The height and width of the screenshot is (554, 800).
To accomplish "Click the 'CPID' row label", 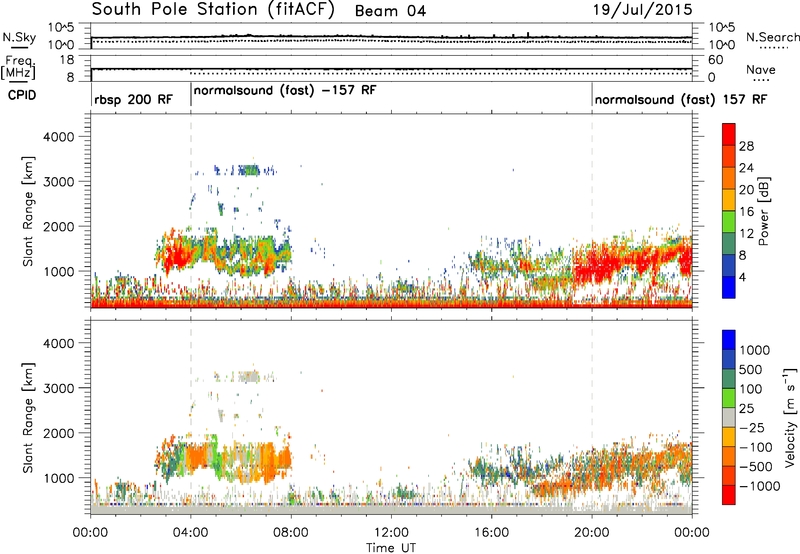I will pyautogui.click(x=22, y=95).
